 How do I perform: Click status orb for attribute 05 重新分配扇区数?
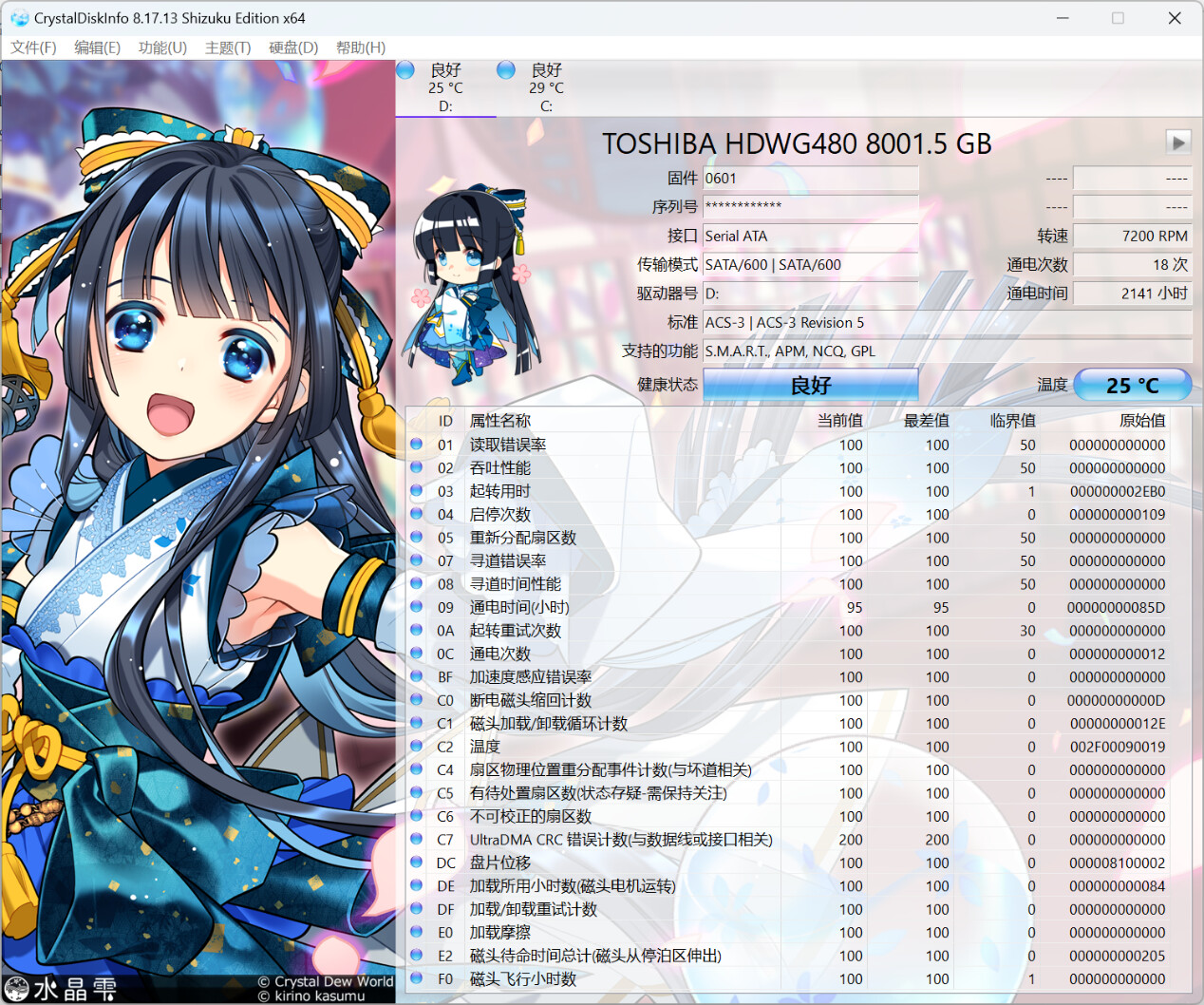click(417, 538)
